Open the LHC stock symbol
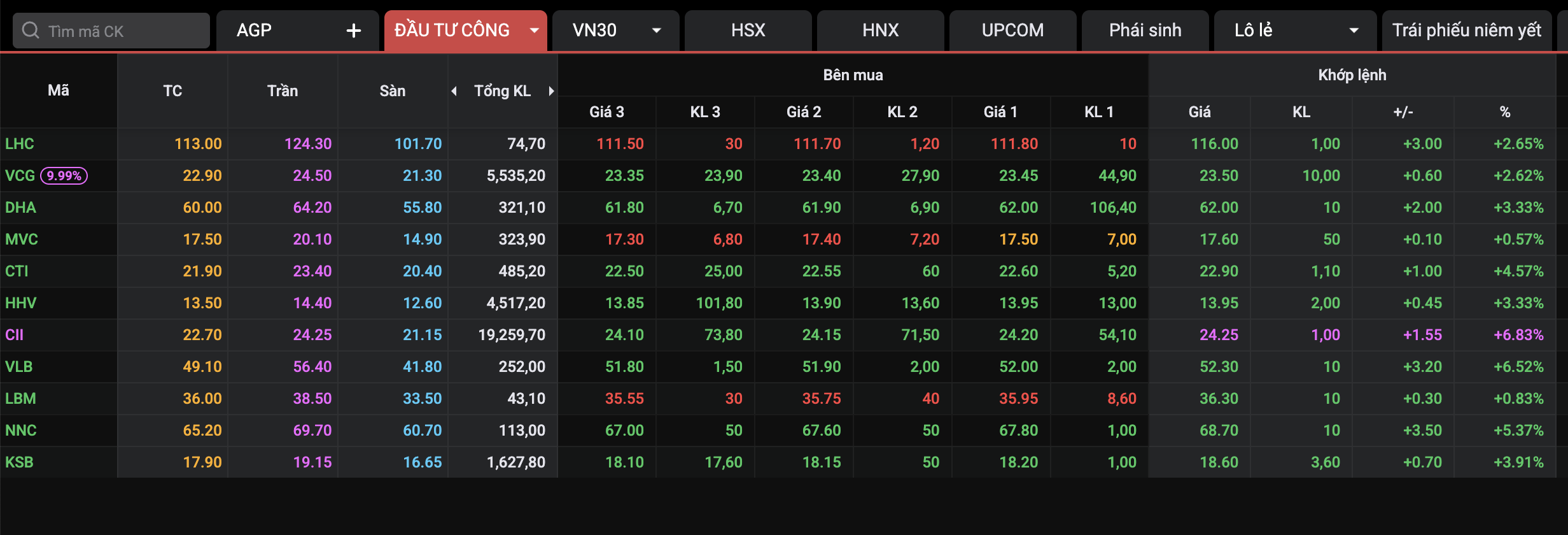This screenshot has height=535, width=1568. [x=20, y=144]
